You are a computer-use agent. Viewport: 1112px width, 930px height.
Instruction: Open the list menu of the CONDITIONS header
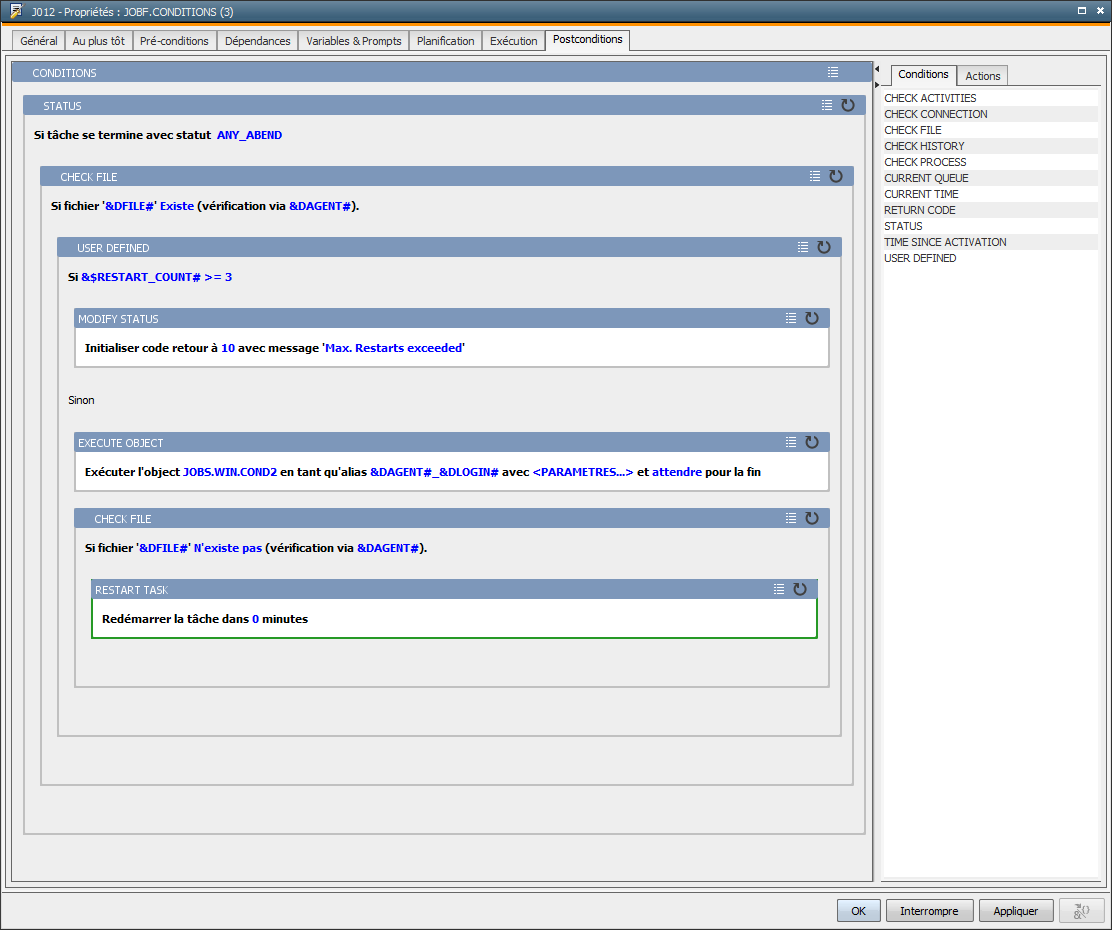click(x=833, y=72)
